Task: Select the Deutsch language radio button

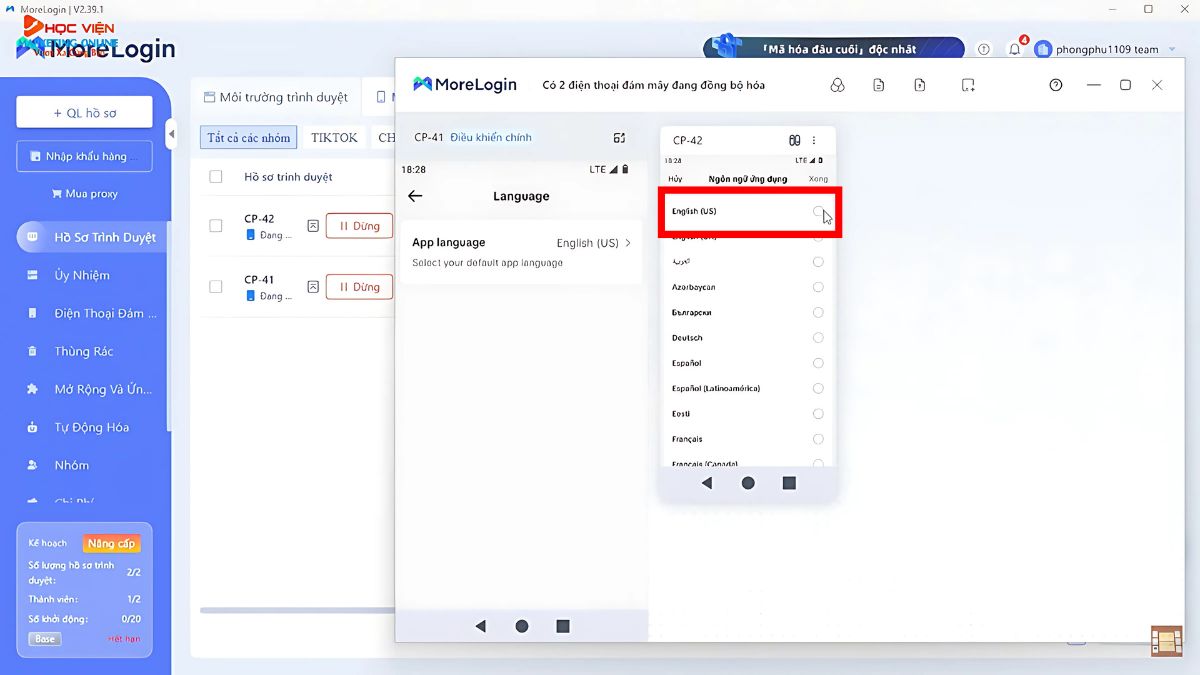Action: point(818,338)
